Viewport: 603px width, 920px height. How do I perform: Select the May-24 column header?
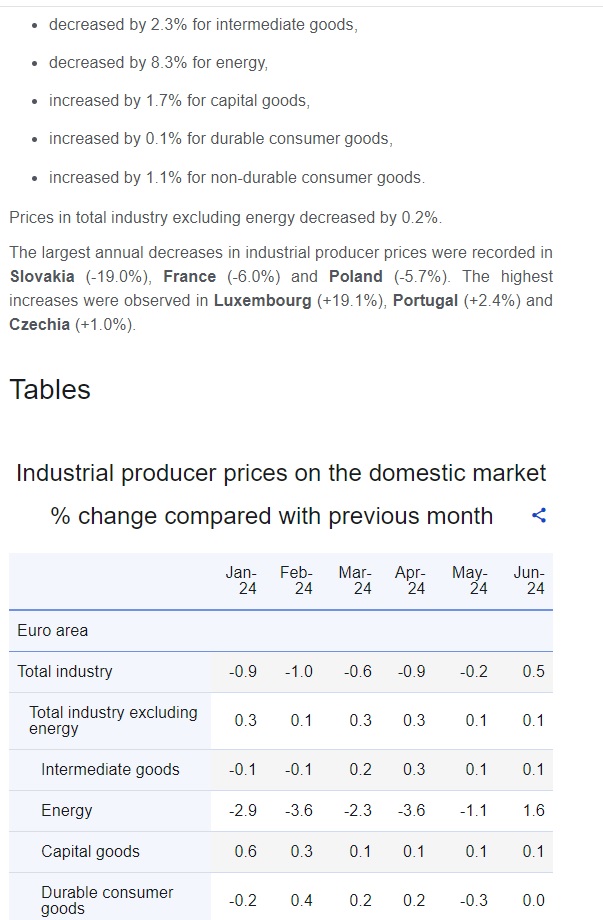pyautogui.click(x=470, y=581)
